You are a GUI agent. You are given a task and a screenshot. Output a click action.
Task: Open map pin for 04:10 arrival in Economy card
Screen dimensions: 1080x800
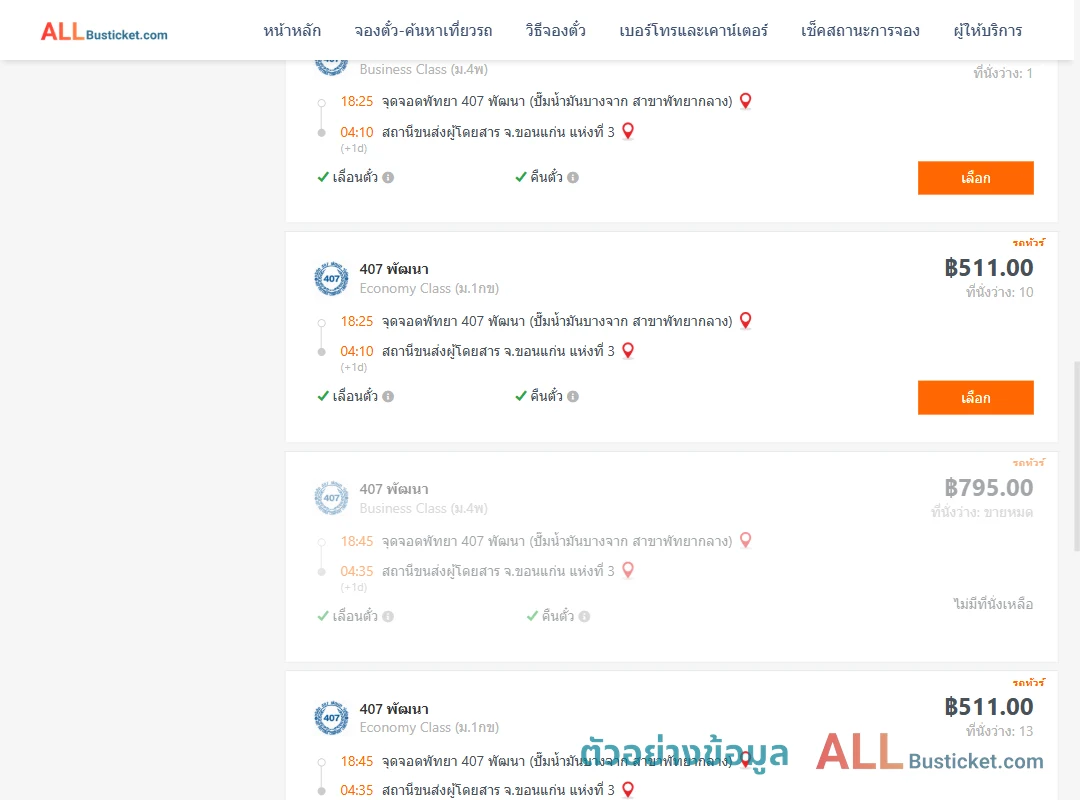click(627, 351)
